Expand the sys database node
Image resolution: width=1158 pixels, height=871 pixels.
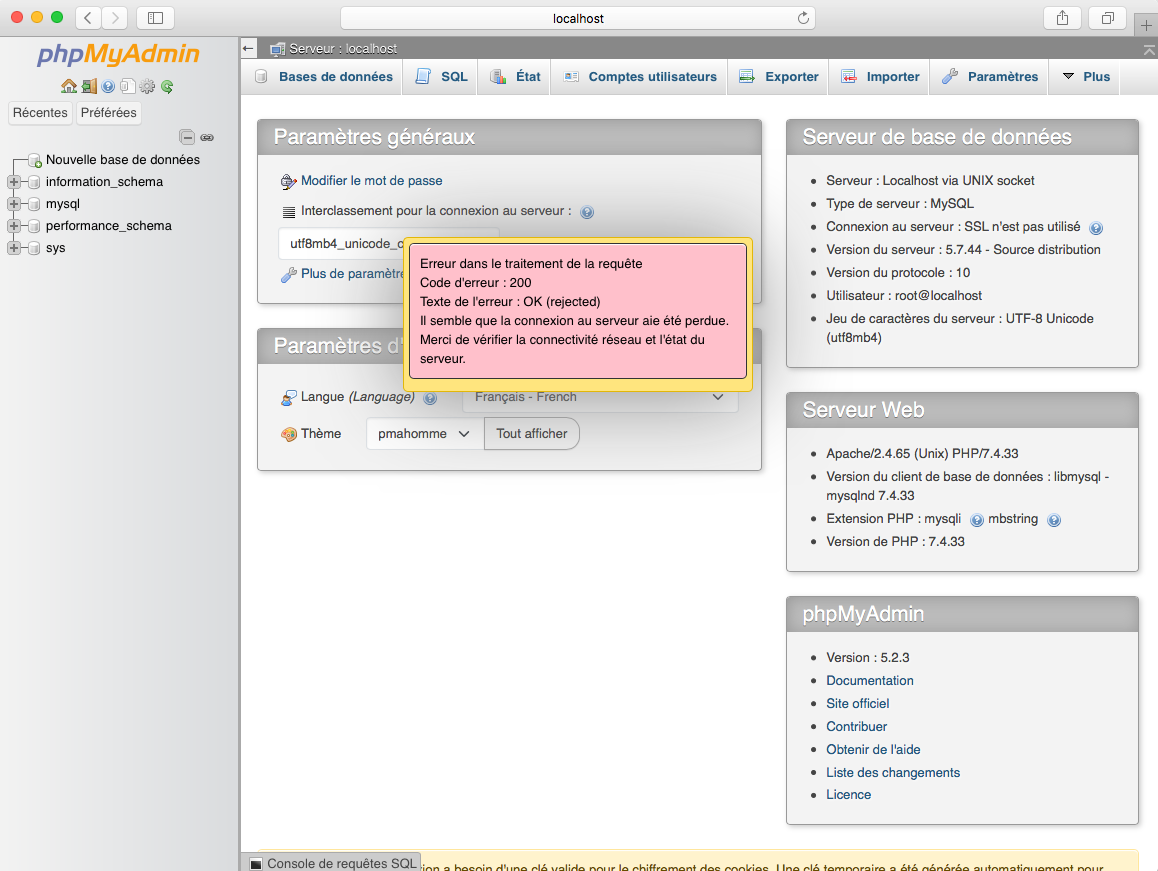coord(14,248)
